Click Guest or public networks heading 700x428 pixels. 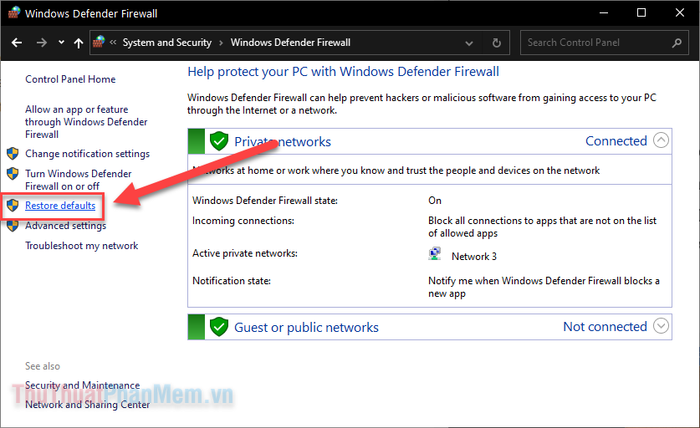click(x=306, y=327)
